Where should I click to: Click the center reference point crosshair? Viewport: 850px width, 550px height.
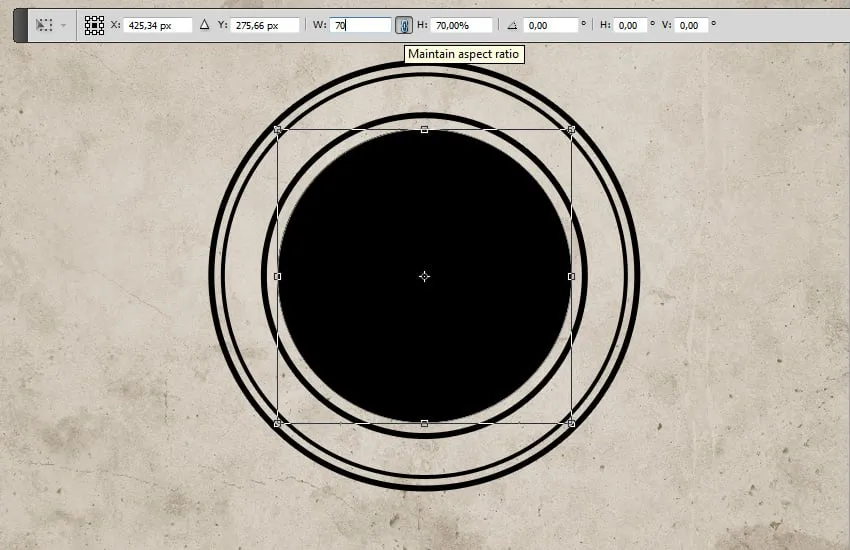click(424, 276)
